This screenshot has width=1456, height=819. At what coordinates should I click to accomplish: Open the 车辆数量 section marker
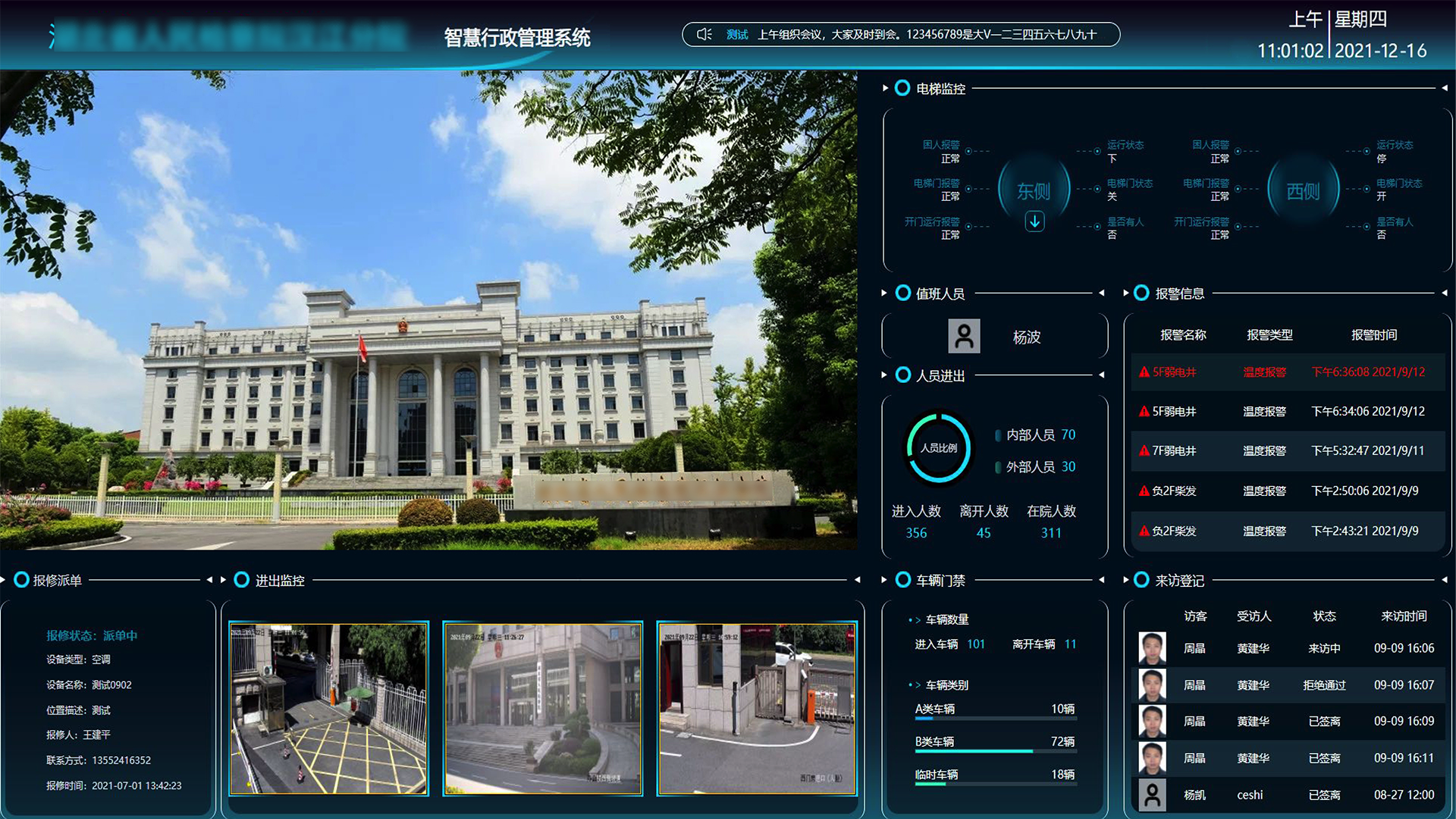pyautogui.click(x=915, y=620)
